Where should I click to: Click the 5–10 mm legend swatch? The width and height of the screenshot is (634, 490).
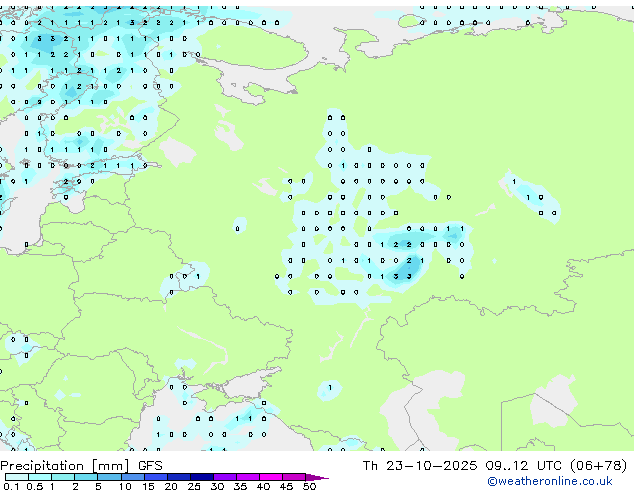pyautogui.click(x=109, y=477)
